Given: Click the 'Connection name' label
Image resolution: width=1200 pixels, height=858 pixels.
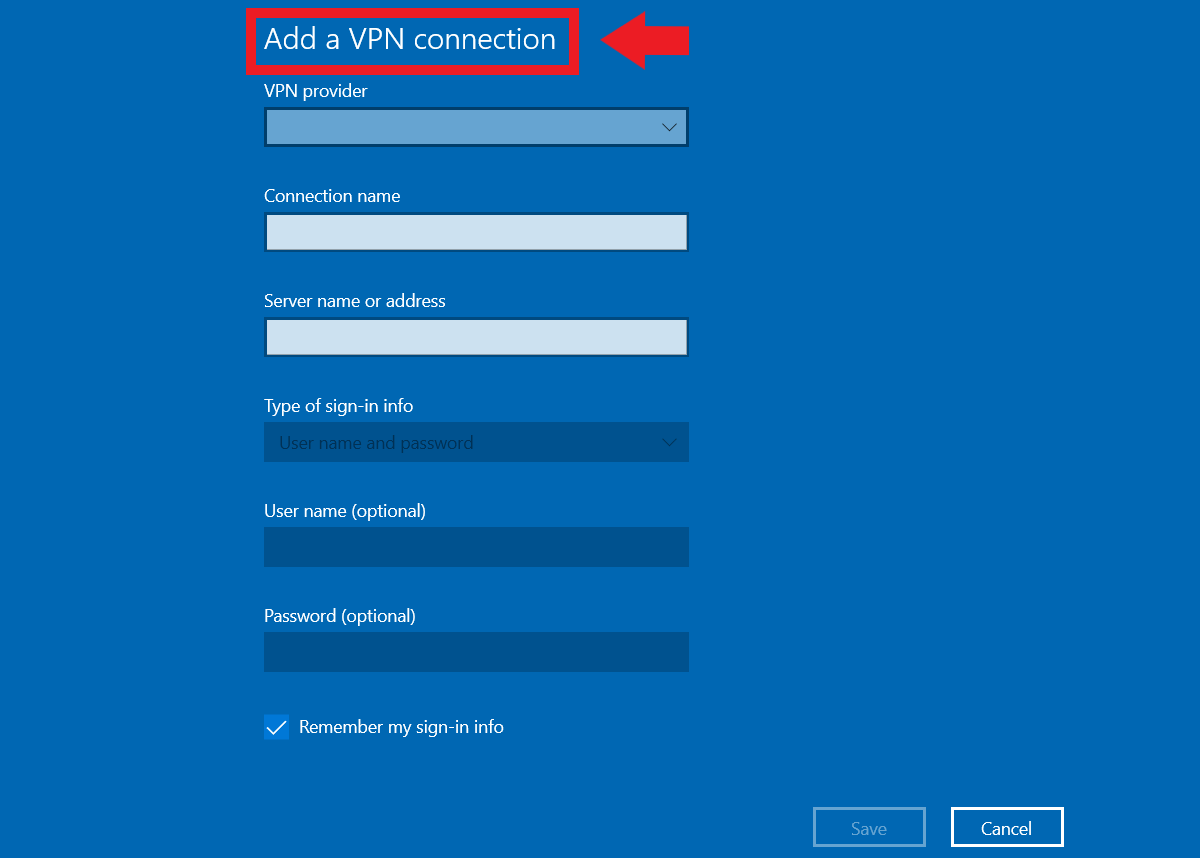Looking at the screenshot, I should tap(332, 196).
